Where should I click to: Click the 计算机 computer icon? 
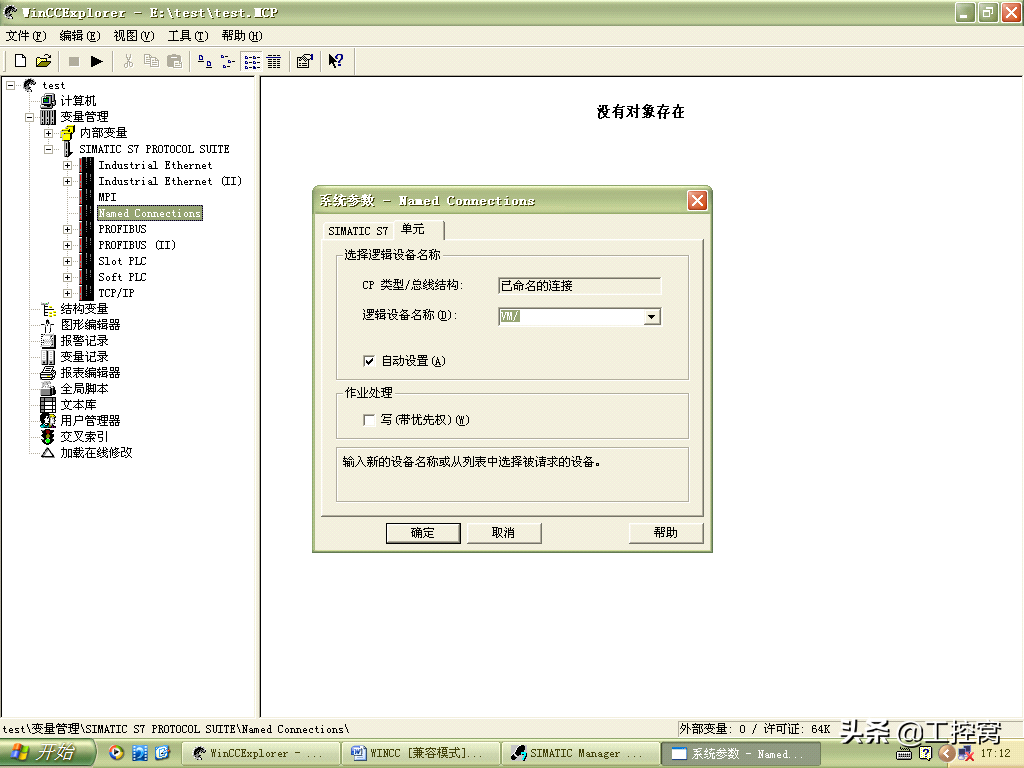point(48,101)
